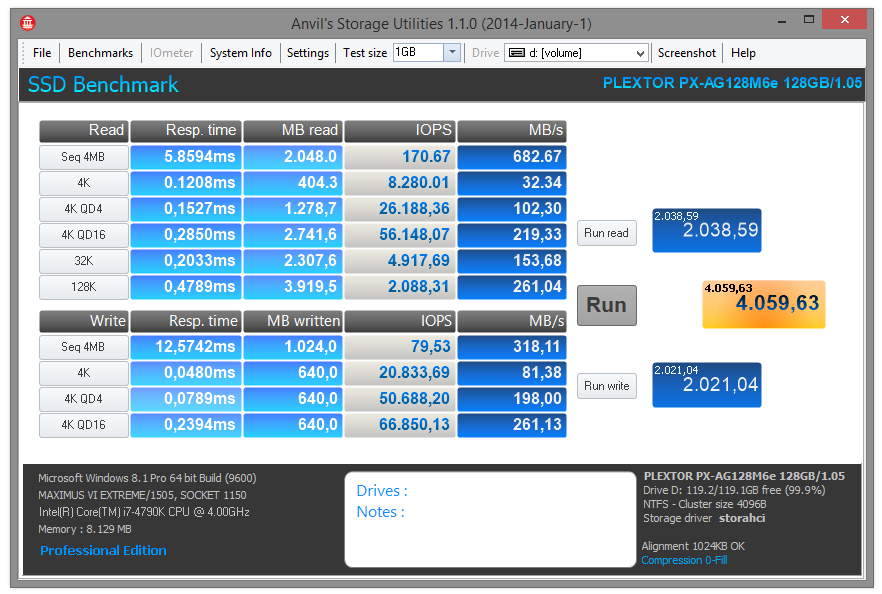The height and width of the screenshot is (594, 882).
Task: Click the 20.833,69 IOPS cell
Action: 400,372
